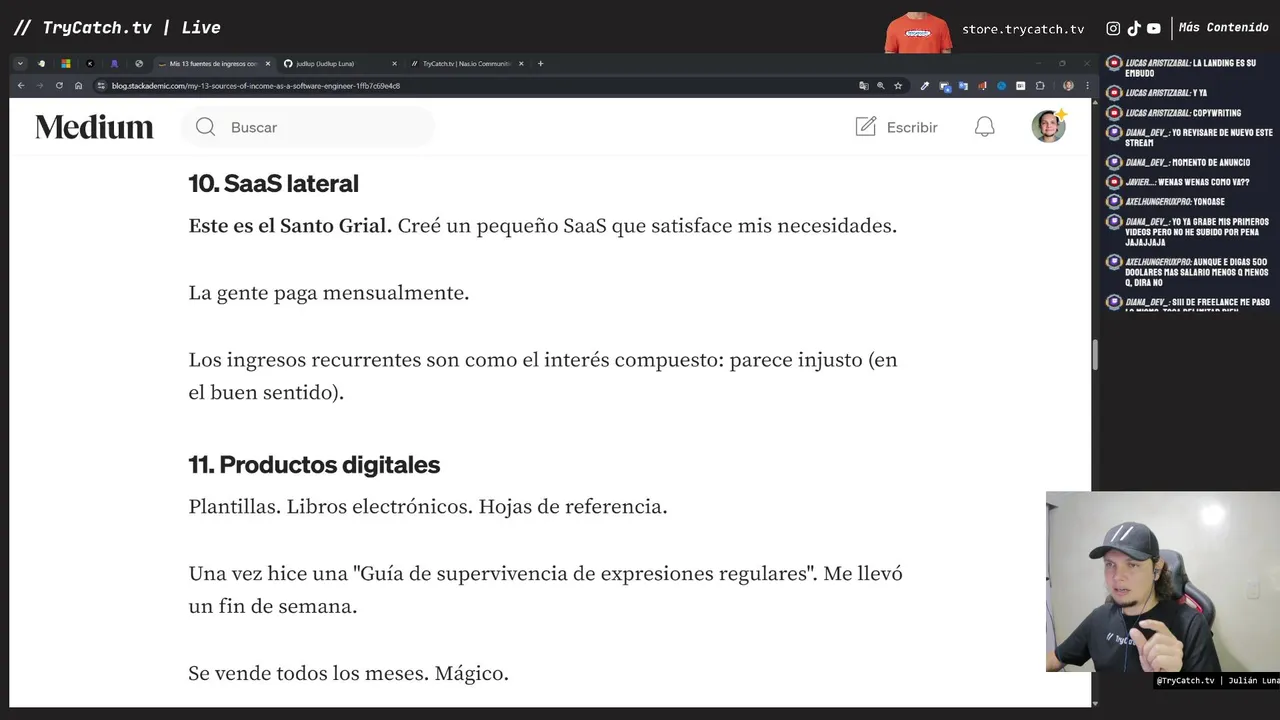Click Javier 'WENAS WENAS COMO VA??' chat message
1280x720 pixels.
1186,182
